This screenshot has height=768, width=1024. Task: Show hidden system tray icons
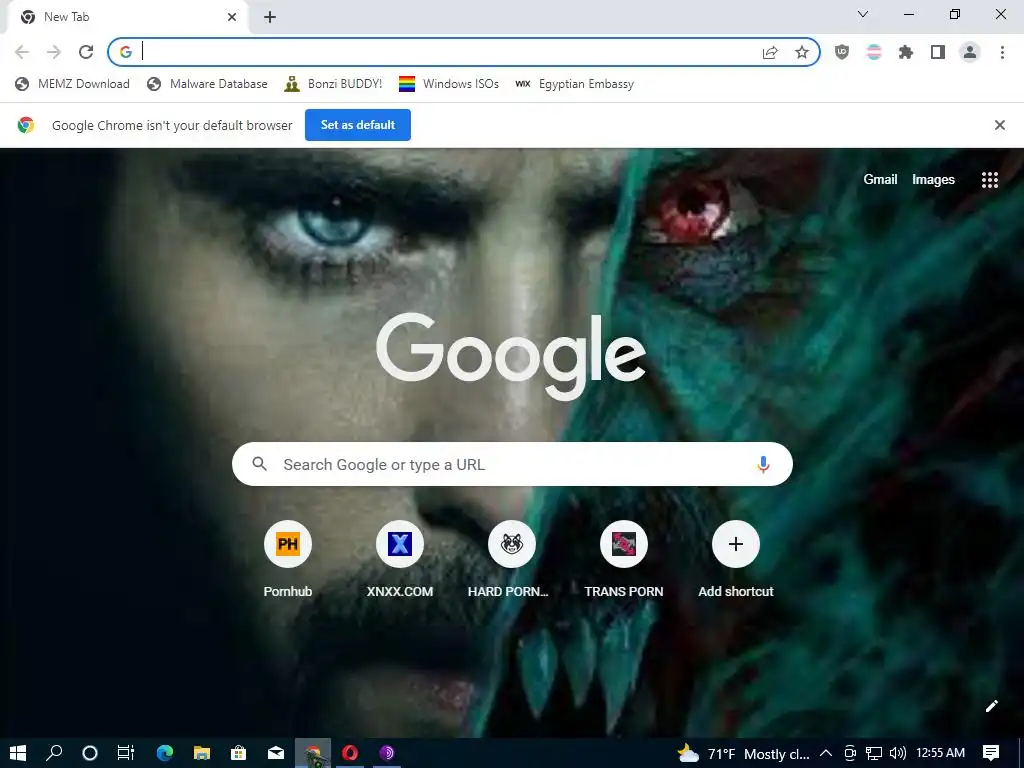pos(825,753)
